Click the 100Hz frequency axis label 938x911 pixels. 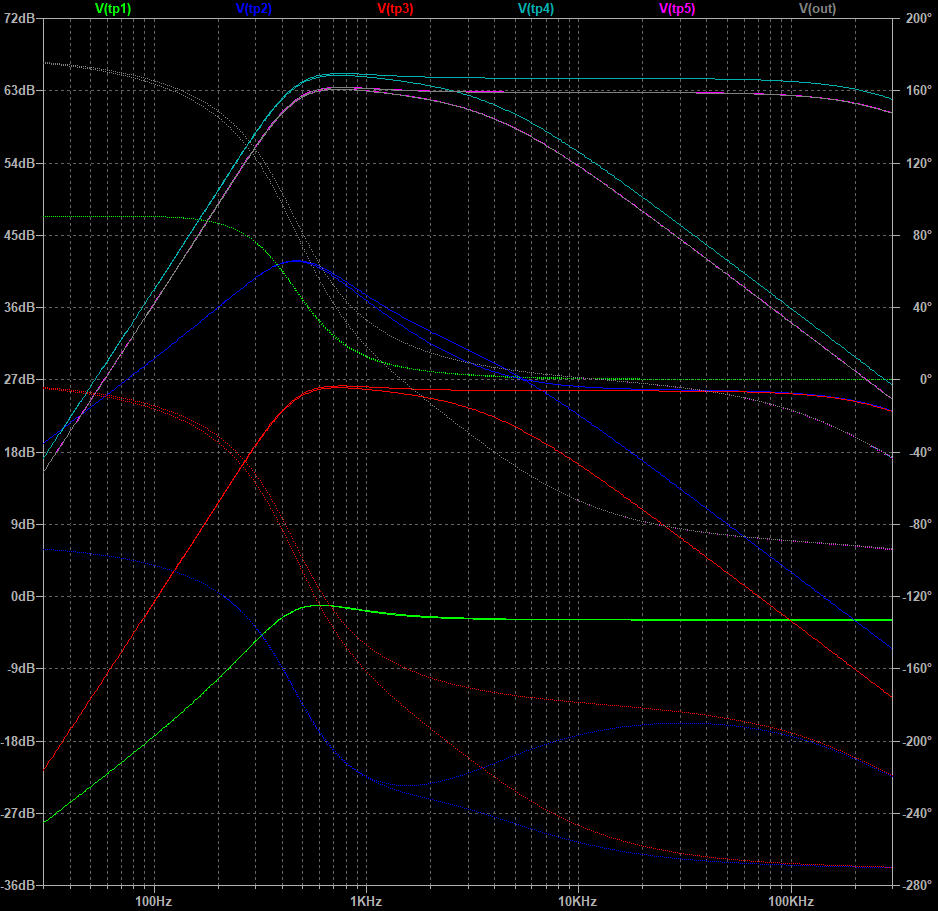coord(153,901)
